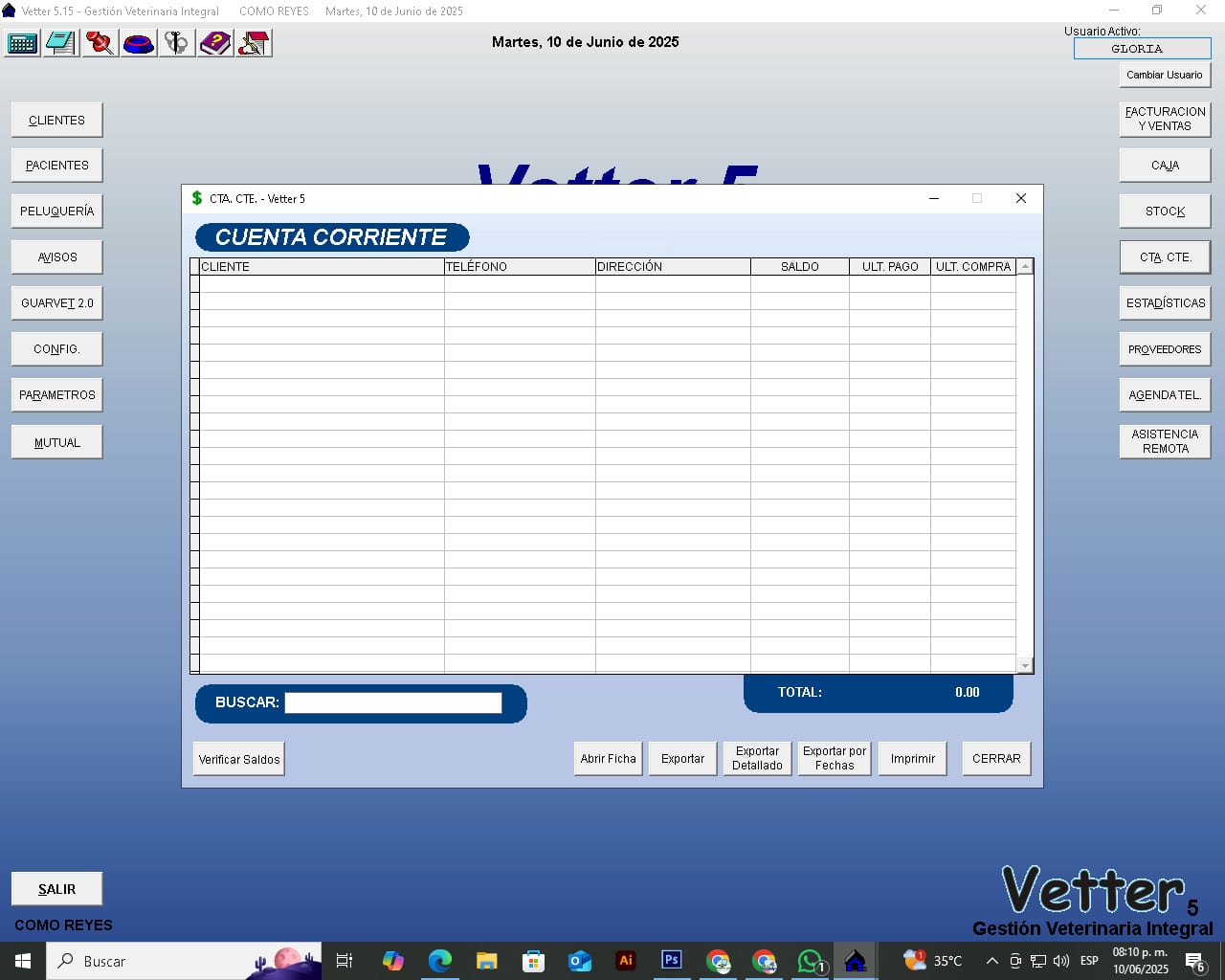Open the CLIENTES section
The height and width of the screenshot is (980, 1225).
pos(56,120)
